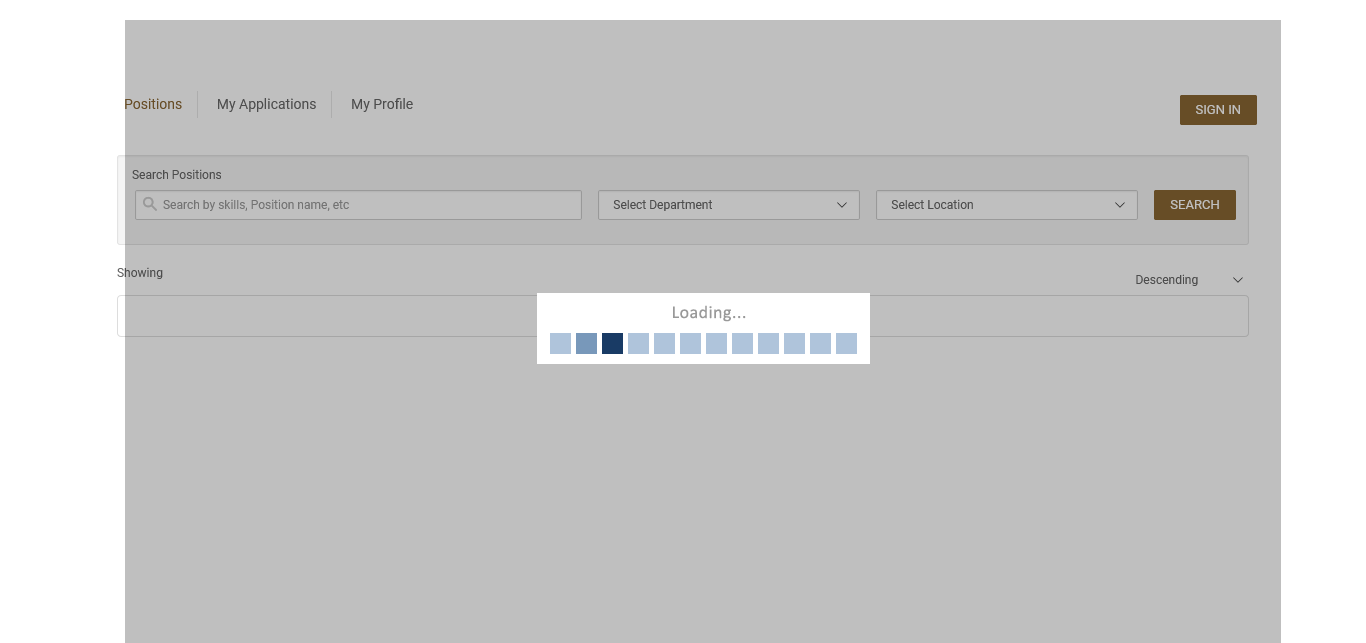Screen dimensions: 1366x643
Task: Expand the Select Location dropdown
Action: point(1006,205)
